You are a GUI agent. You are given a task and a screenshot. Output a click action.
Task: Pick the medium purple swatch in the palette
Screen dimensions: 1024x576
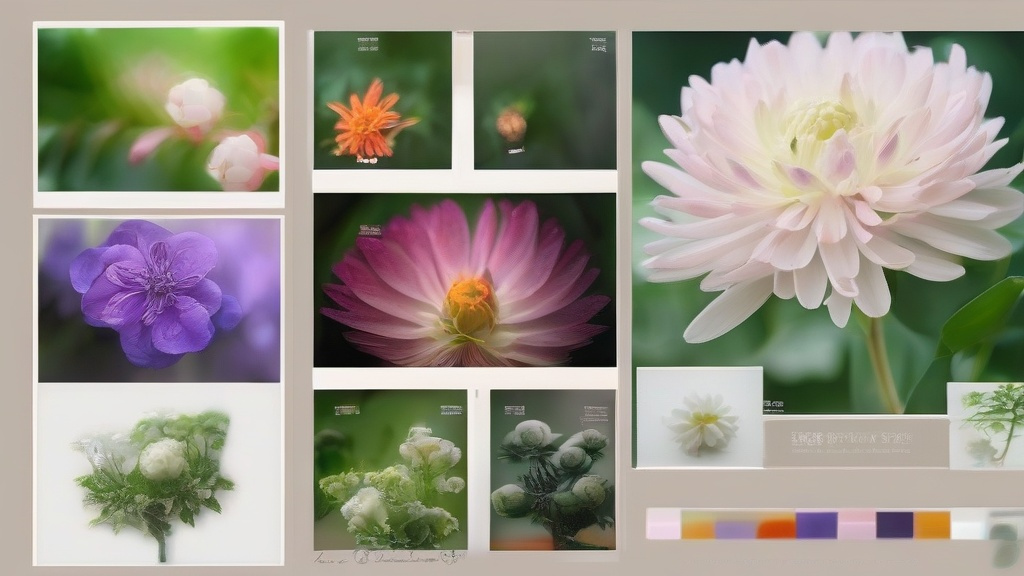[x=816, y=525]
